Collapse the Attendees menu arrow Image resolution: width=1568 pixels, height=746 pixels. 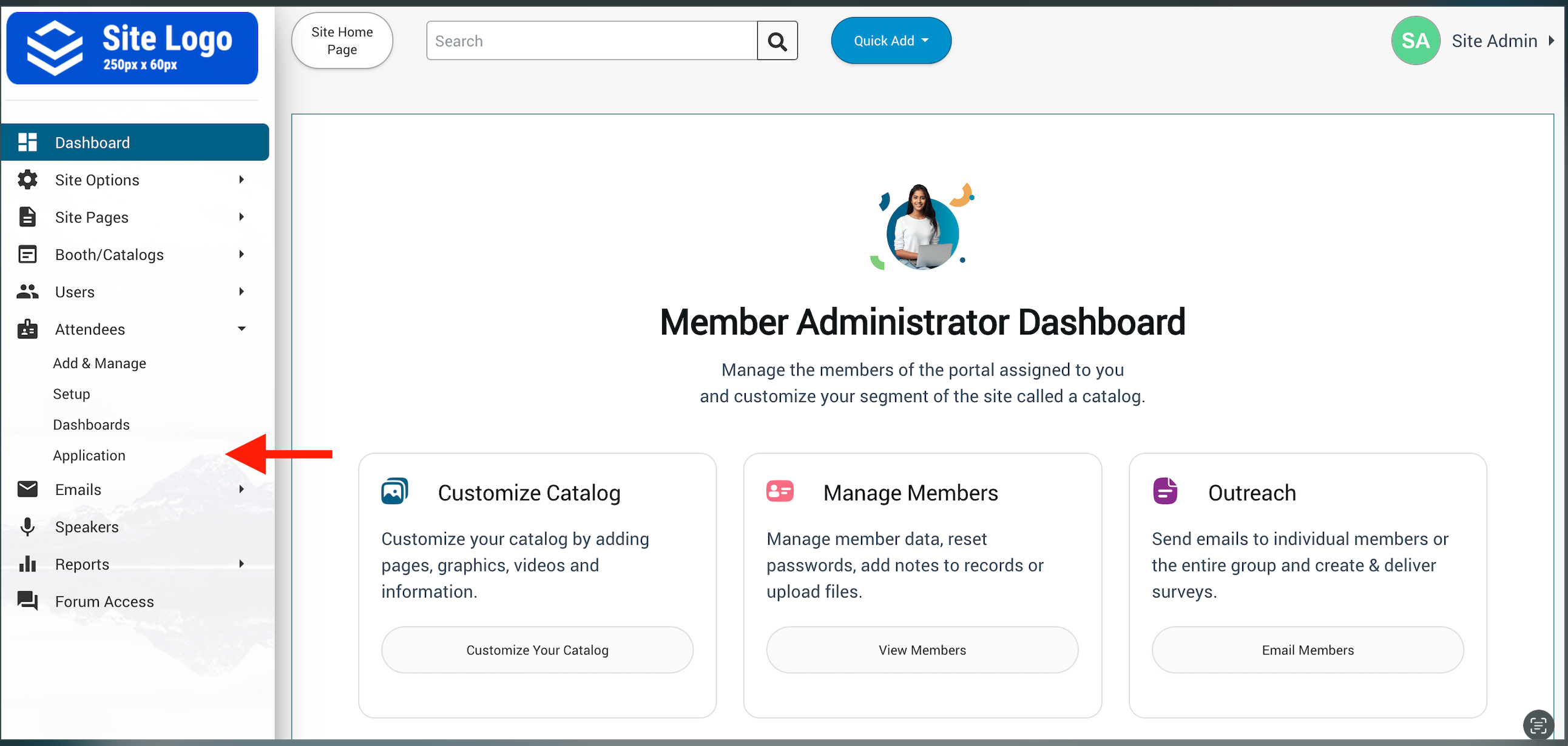(x=242, y=329)
